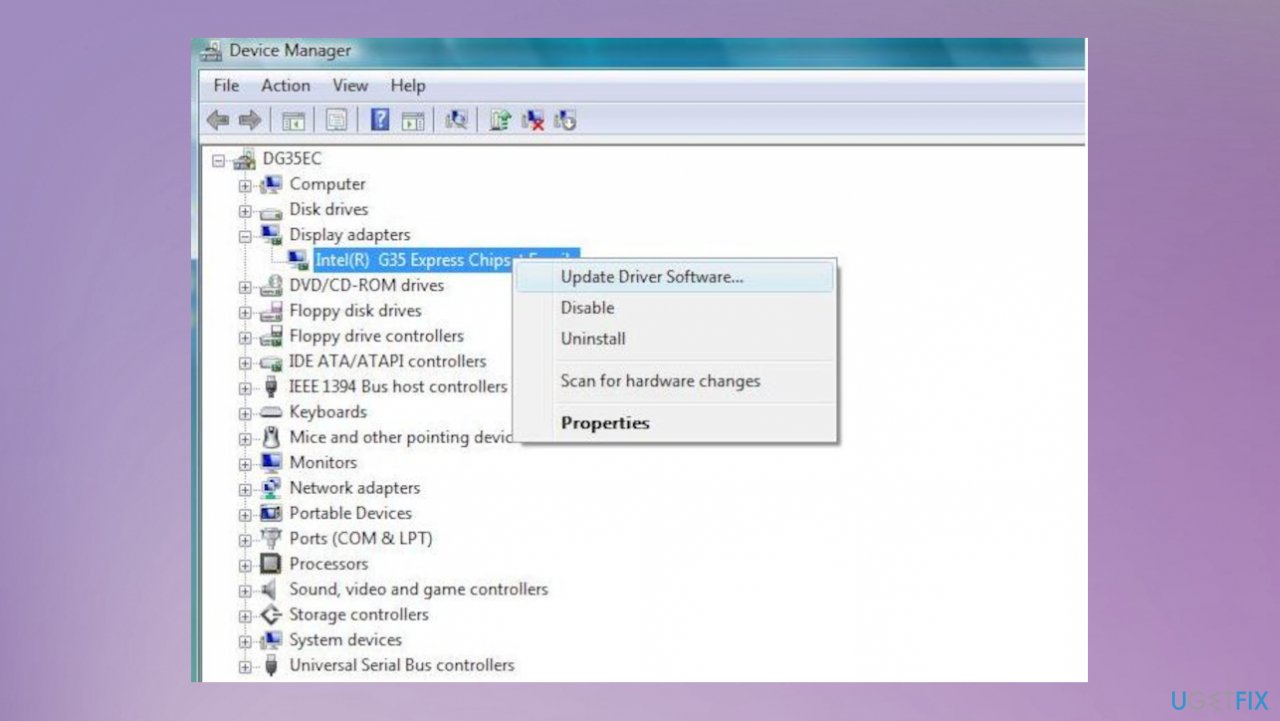Click the Scan for hardware changes toolbar icon
Viewport: 1280px width, 721px height.
[x=455, y=120]
